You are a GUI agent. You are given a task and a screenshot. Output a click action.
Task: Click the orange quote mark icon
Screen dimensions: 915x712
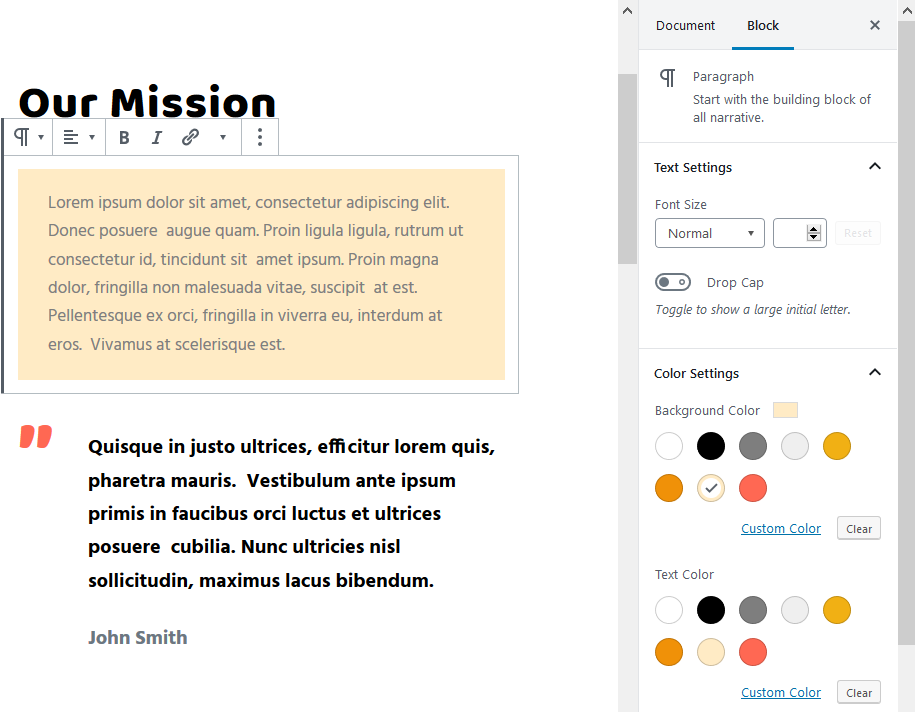click(x=36, y=437)
